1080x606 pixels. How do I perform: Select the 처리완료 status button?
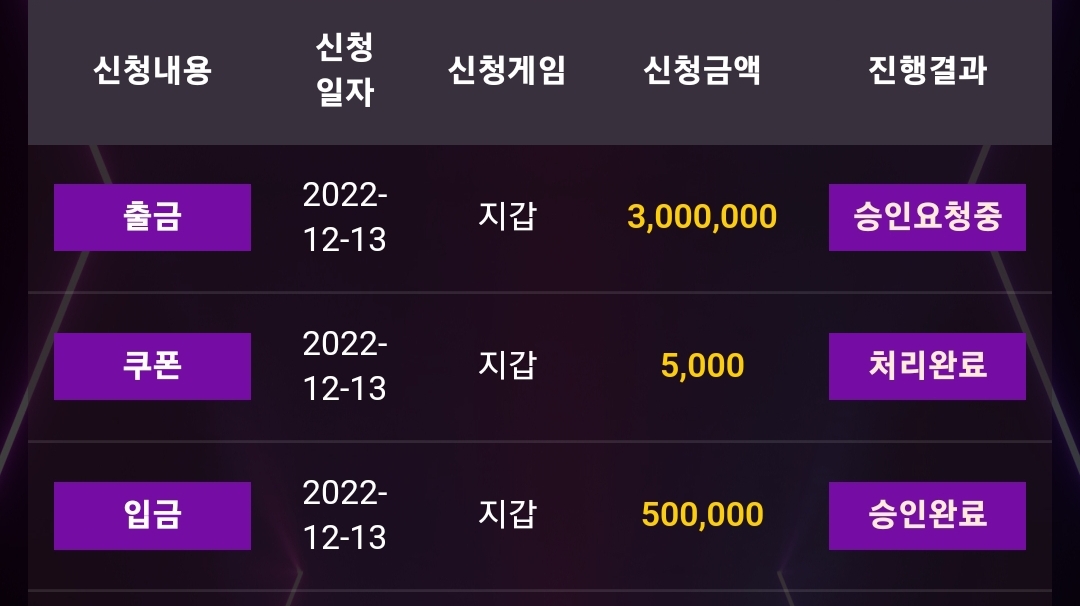927,366
